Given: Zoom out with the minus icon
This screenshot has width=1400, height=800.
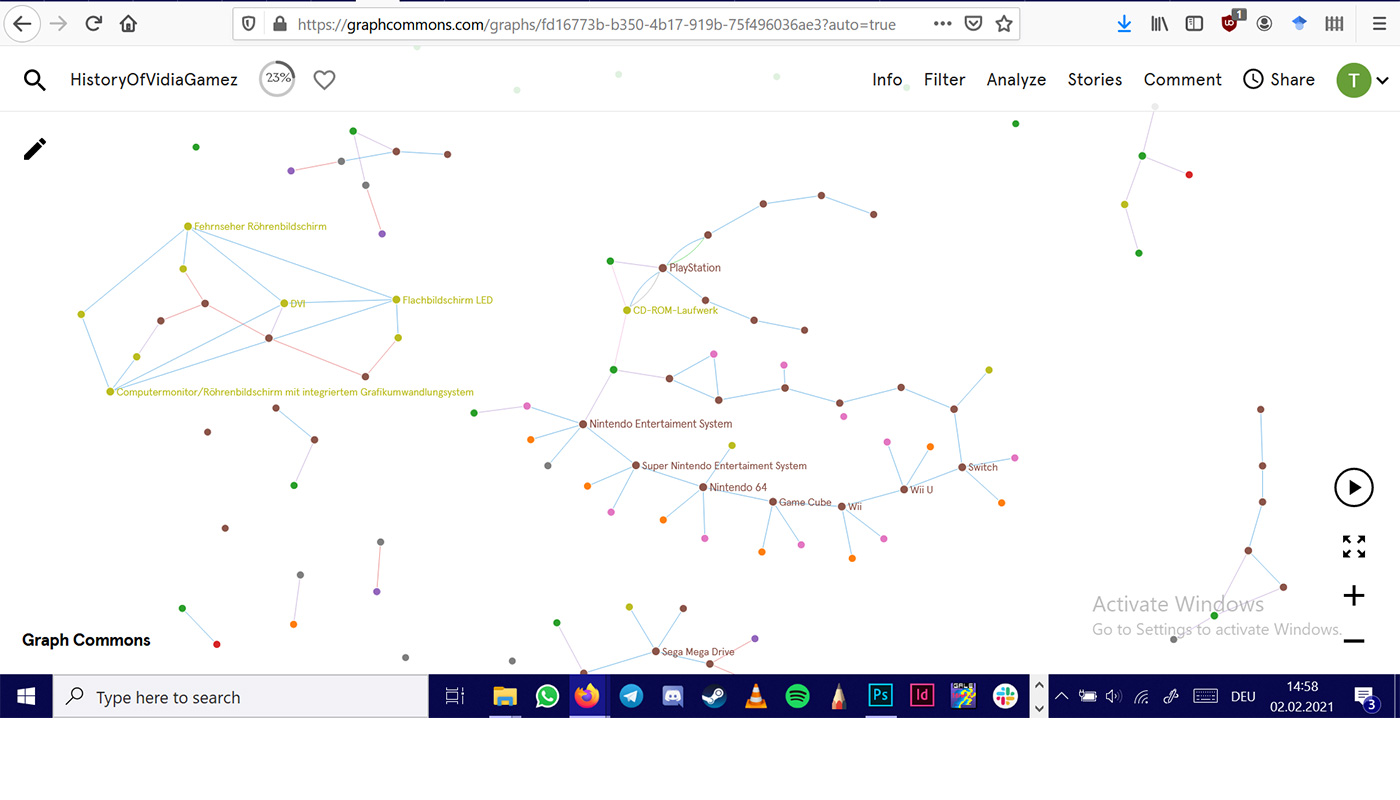Looking at the screenshot, I should coord(1353,641).
